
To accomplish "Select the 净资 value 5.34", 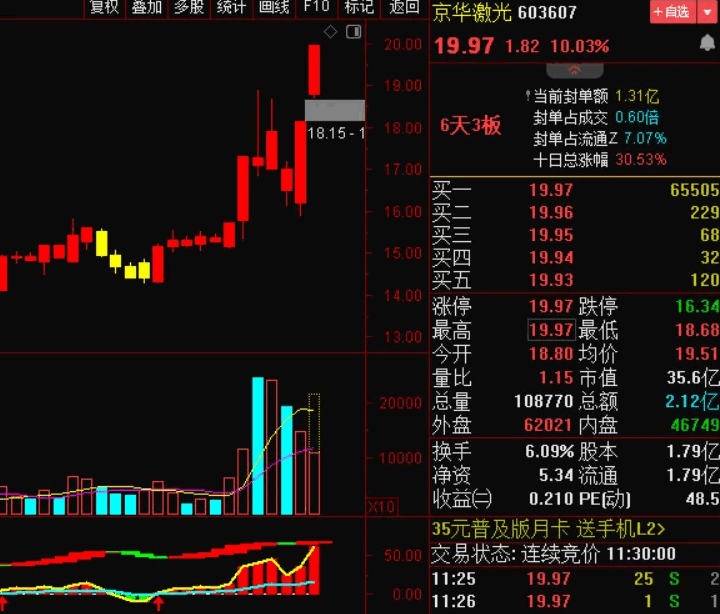I will [x=556, y=475].
